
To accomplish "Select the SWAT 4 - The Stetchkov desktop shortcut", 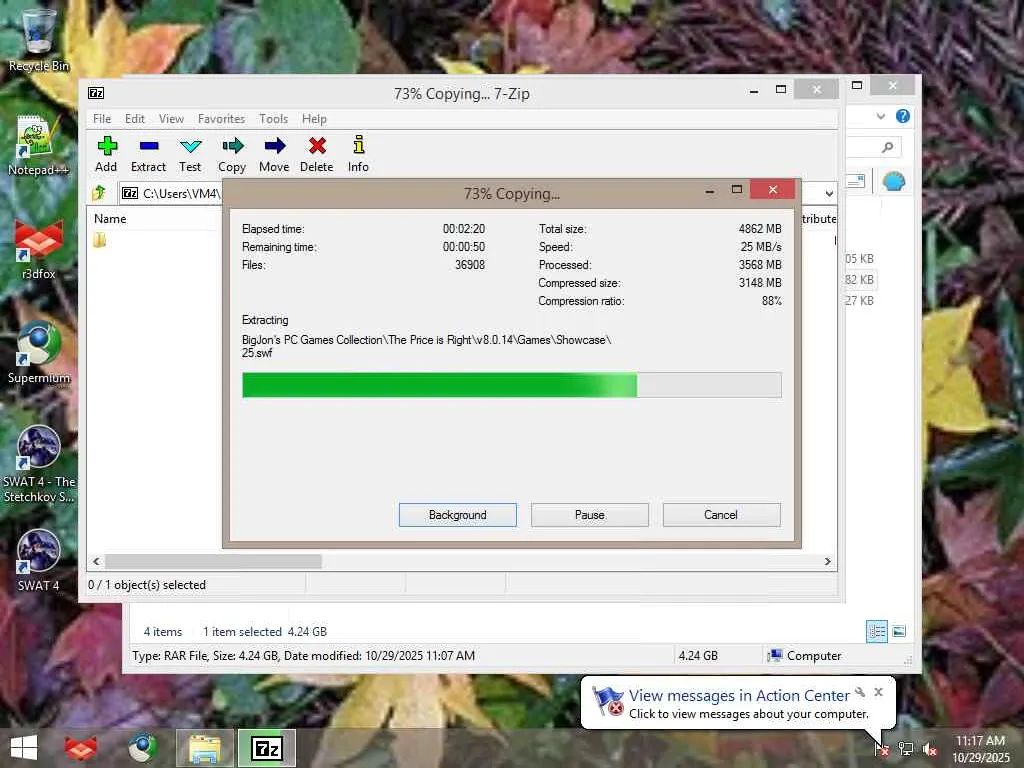I will coord(38,464).
